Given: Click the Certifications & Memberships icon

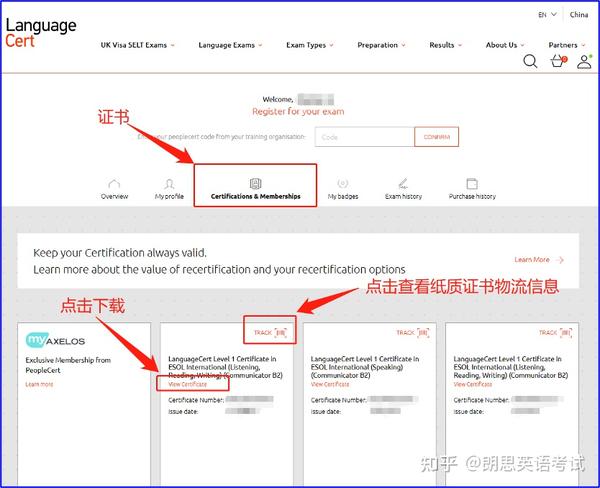Looking at the screenshot, I should tap(255, 184).
